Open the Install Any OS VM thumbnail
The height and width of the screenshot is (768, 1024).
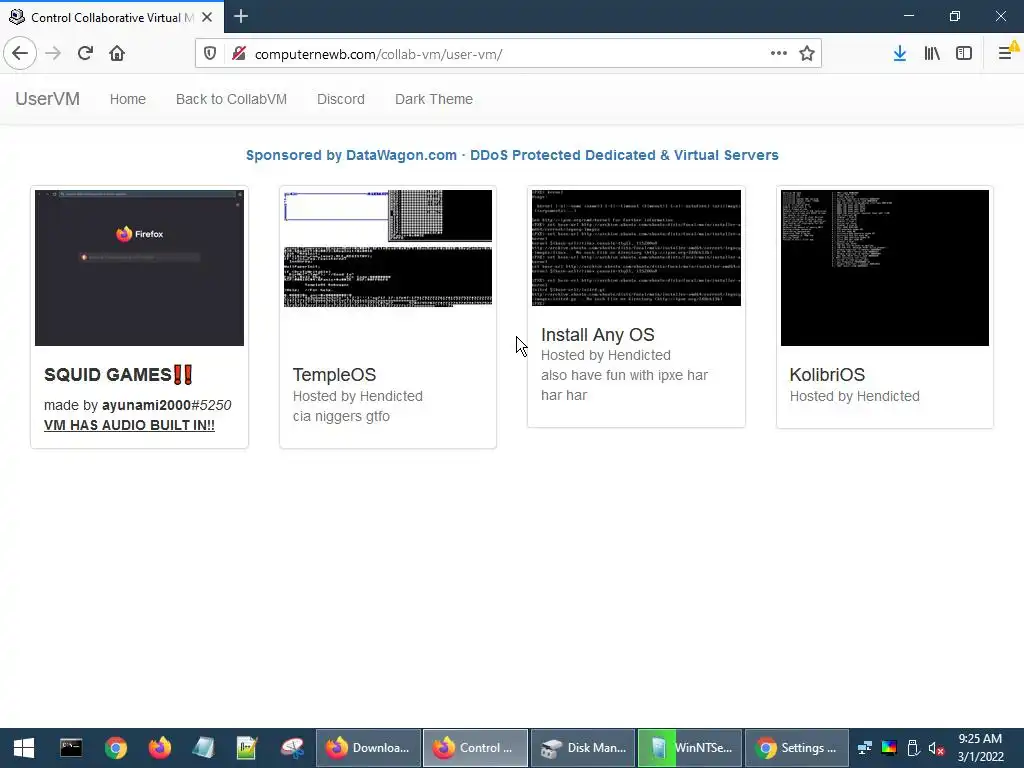click(x=636, y=248)
